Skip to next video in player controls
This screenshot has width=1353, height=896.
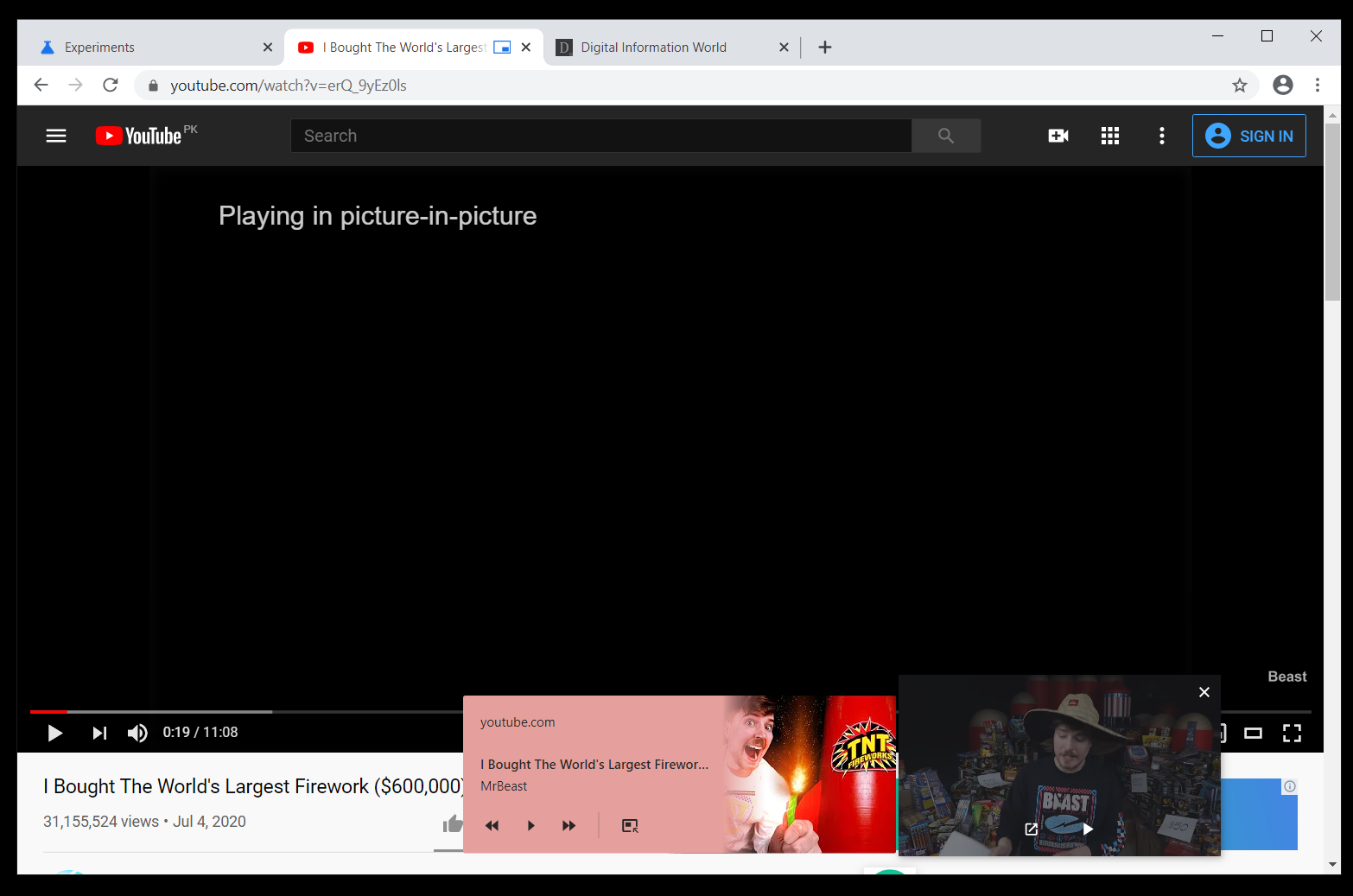click(x=99, y=734)
